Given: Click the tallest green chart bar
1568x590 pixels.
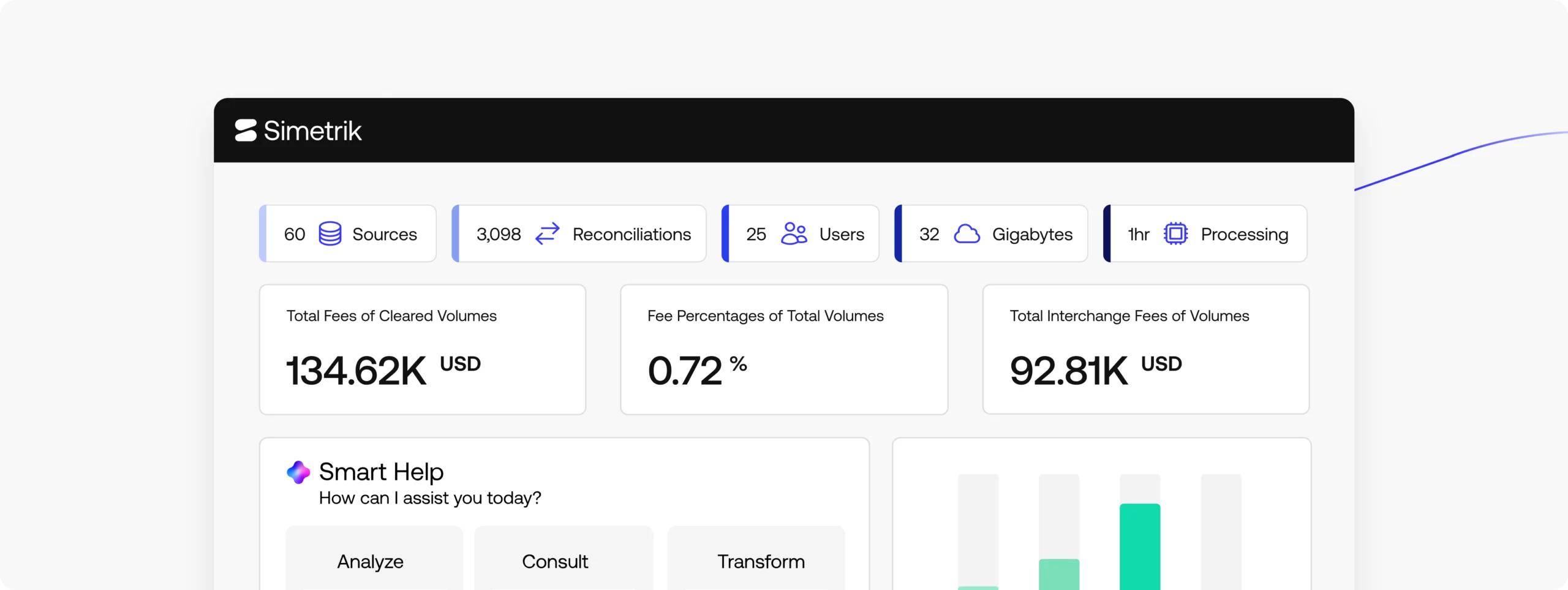Looking at the screenshot, I should (1139, 545).
